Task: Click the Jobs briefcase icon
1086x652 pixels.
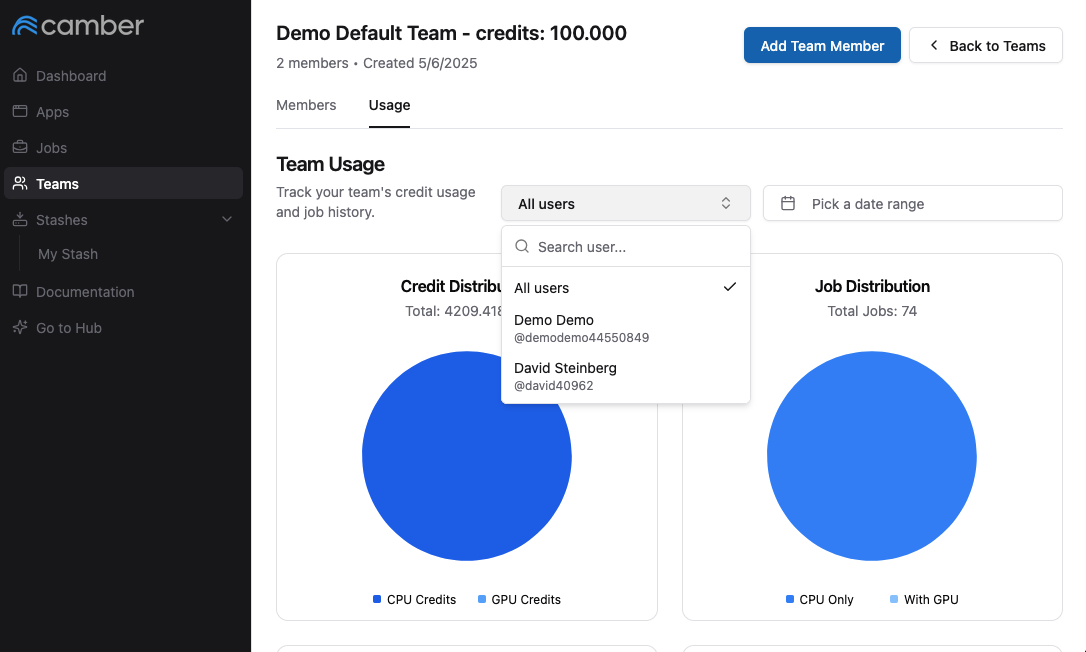Action: tap(20, 147)
